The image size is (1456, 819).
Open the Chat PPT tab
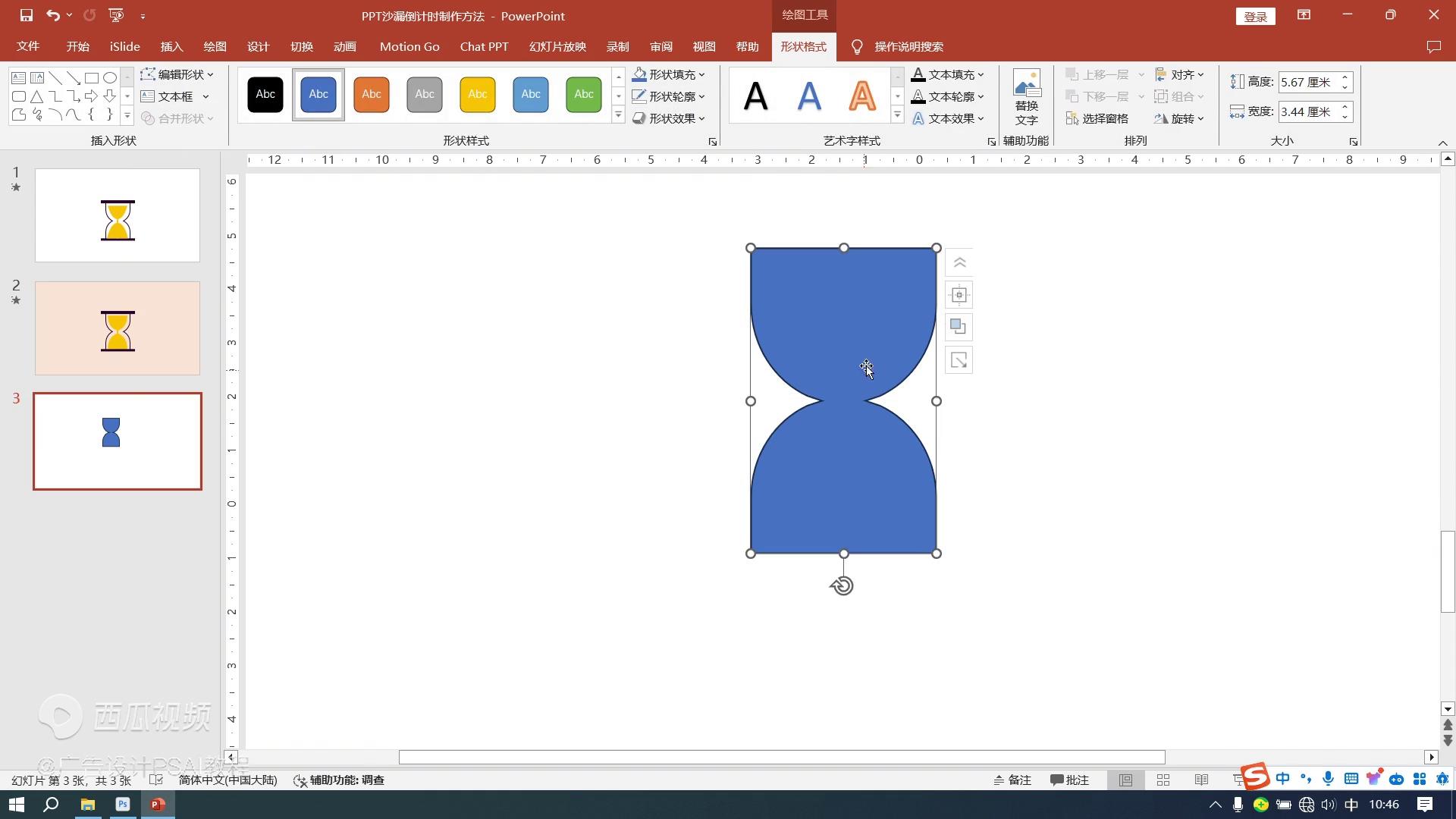click(x=484, y=47)
